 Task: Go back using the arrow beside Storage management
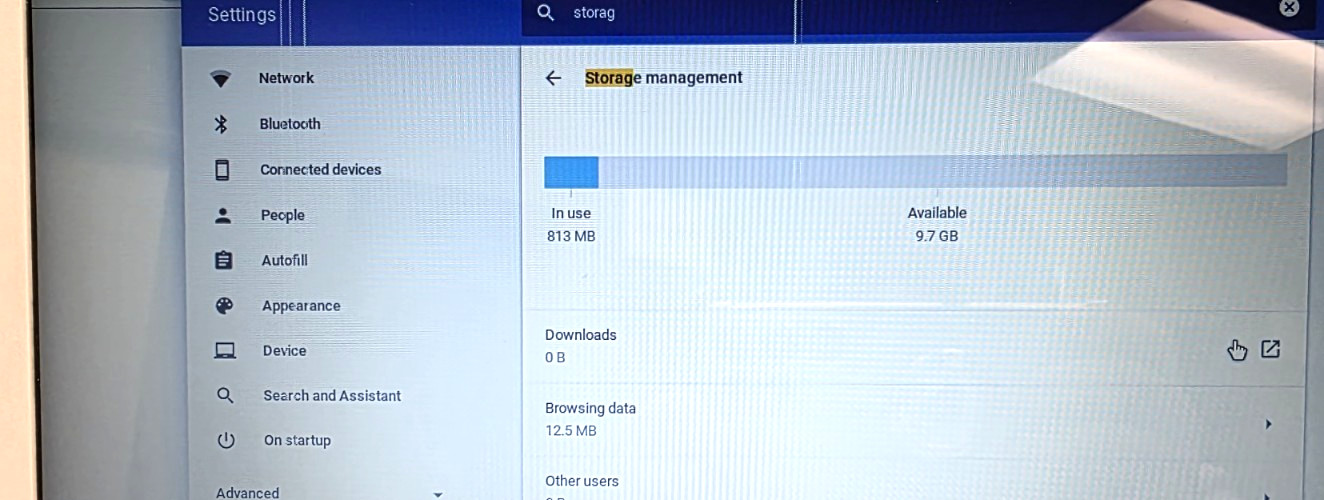point(553,78)
